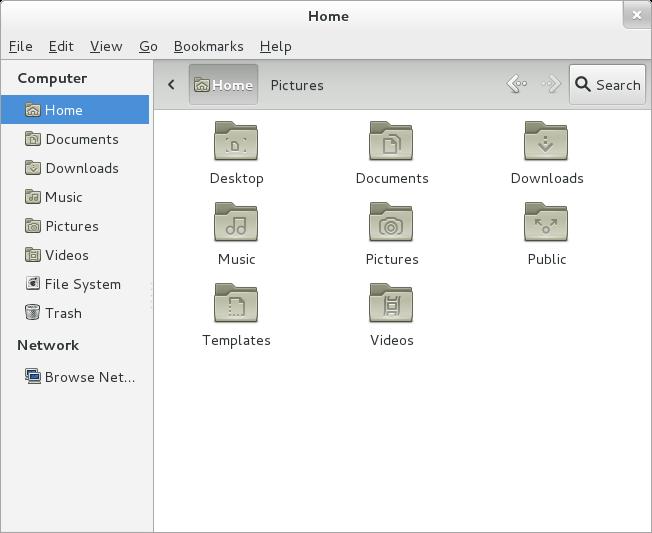This screenshot has width=652, height=533.
Task: Click the Pictures path bar button
Action: pos(297,85)
